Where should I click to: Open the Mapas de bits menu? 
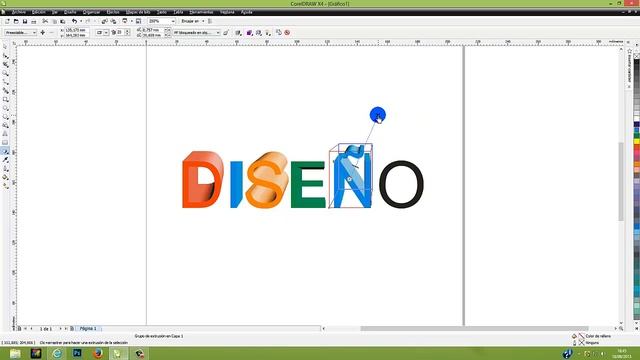138,12
